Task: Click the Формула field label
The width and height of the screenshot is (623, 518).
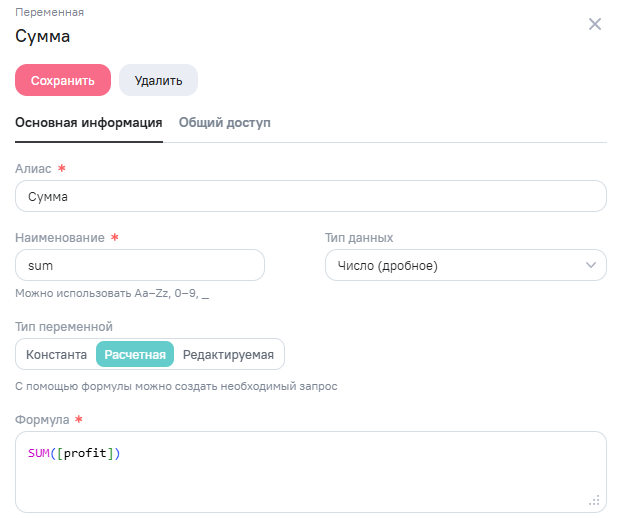Action: [x=41, y=419]
